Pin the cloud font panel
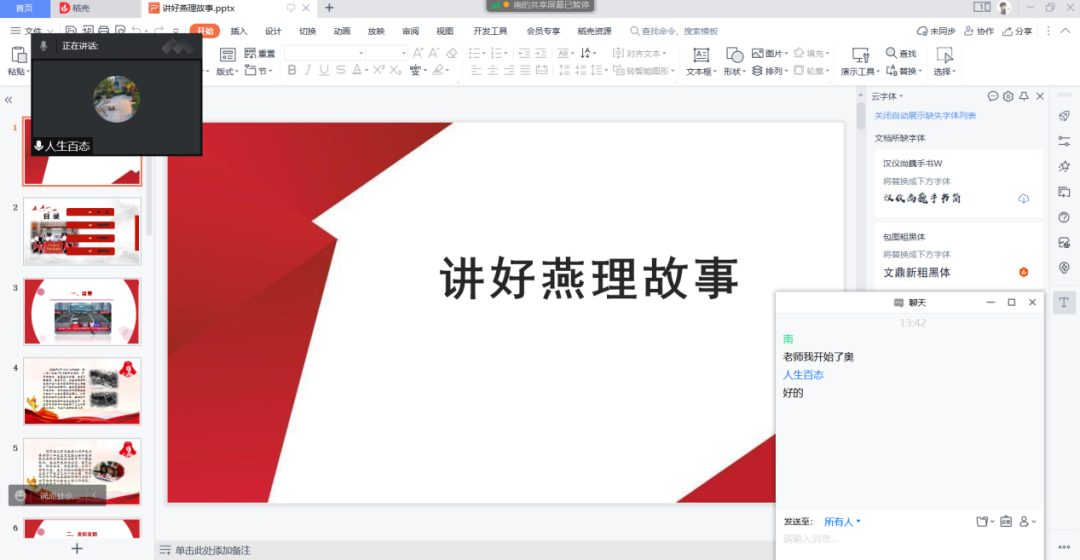 pos(1024,96)
